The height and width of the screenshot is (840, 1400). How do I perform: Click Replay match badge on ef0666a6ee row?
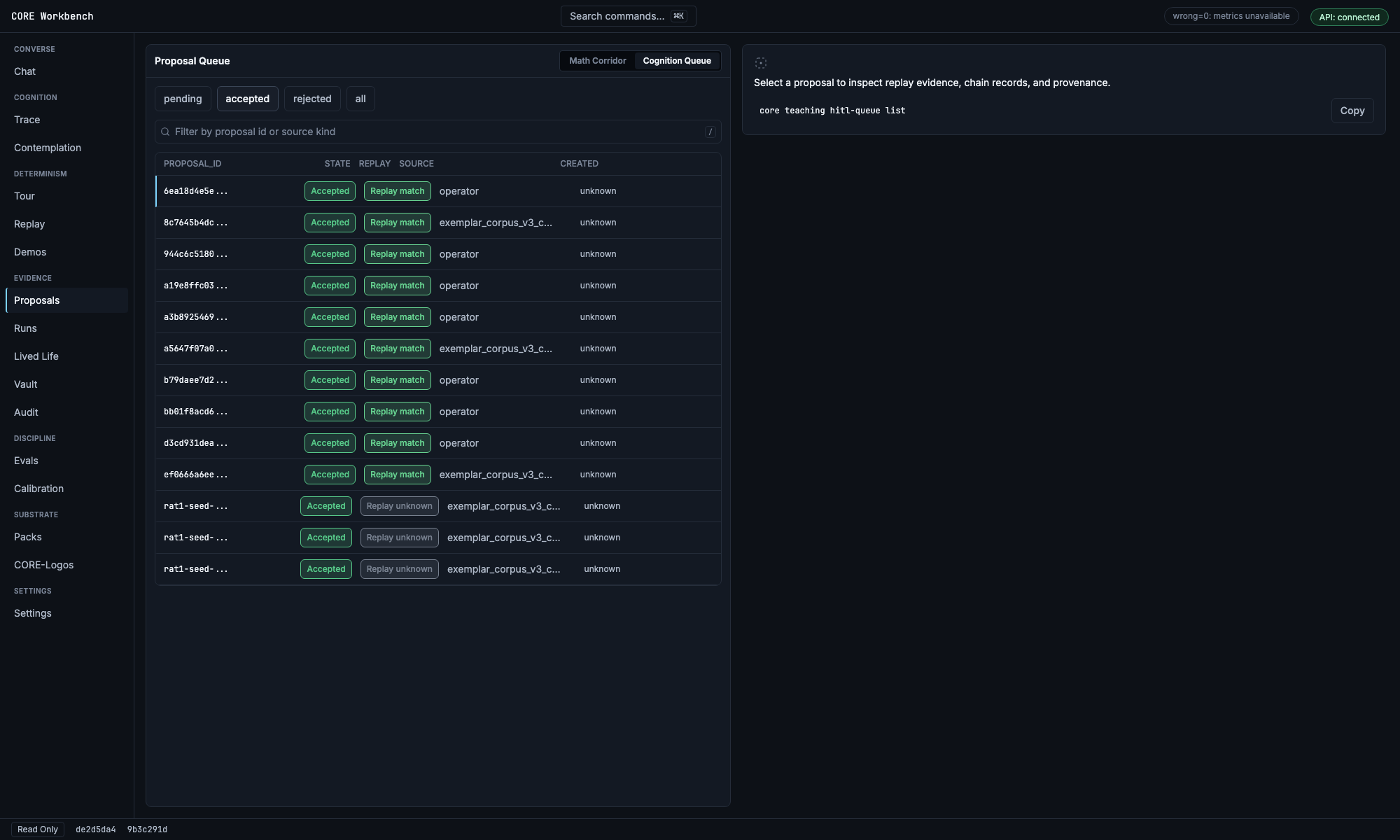(397, 475)
